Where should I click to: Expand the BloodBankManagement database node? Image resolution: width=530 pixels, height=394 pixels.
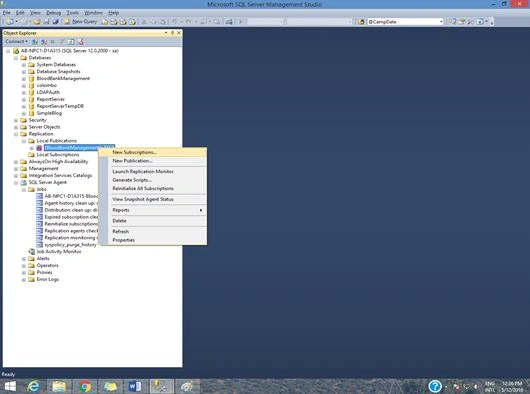click(x=24, y=78)
